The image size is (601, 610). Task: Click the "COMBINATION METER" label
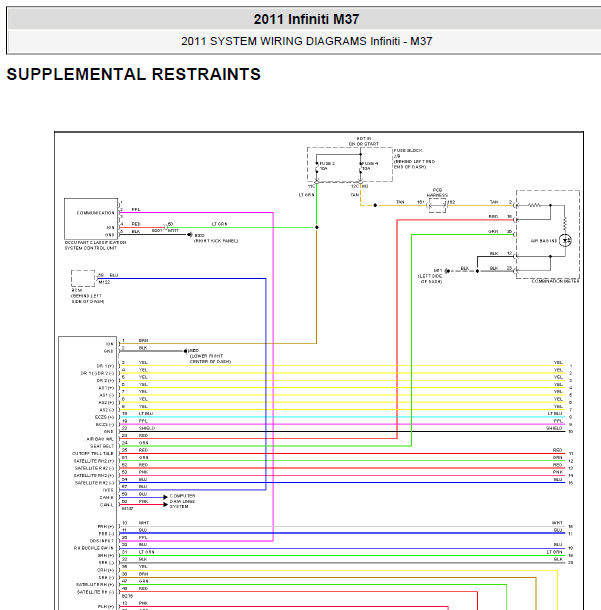pos(555,281)
